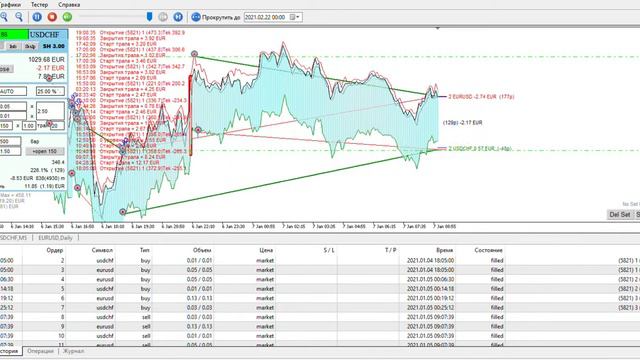Switch to the EURUSD,Daily chart tab

pyautogui.click(x=55, y=238)
